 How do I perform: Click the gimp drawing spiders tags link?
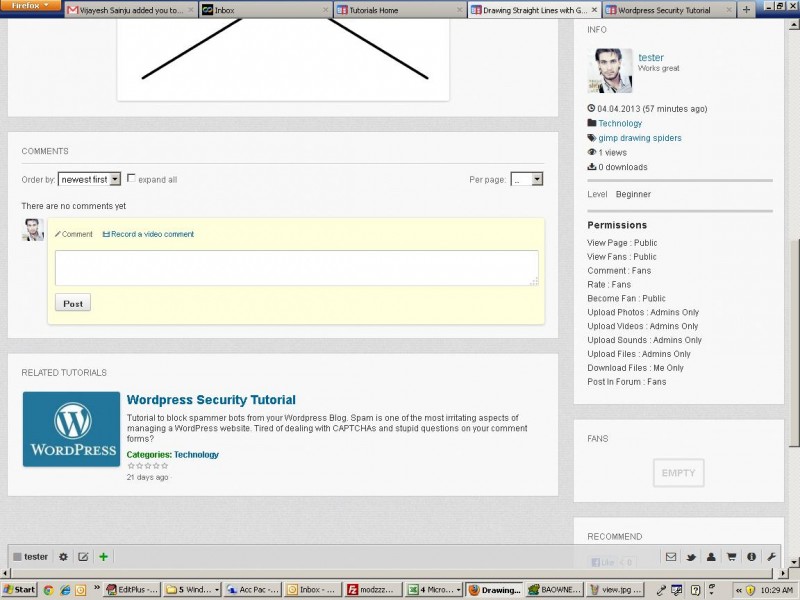click(x=640, y=138)
